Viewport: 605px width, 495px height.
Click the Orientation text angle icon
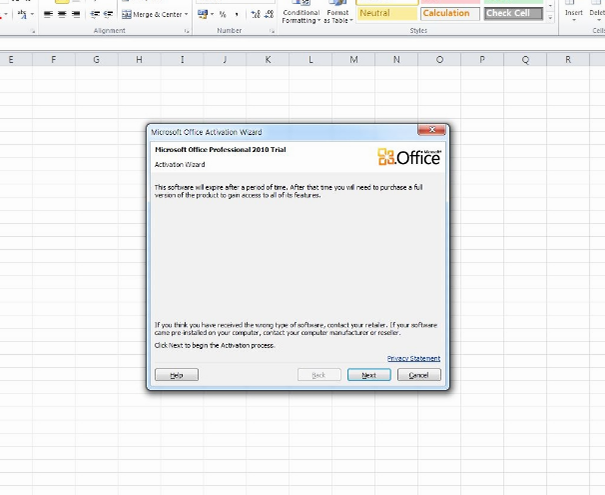pyautogui.click(x=22, y=14)
